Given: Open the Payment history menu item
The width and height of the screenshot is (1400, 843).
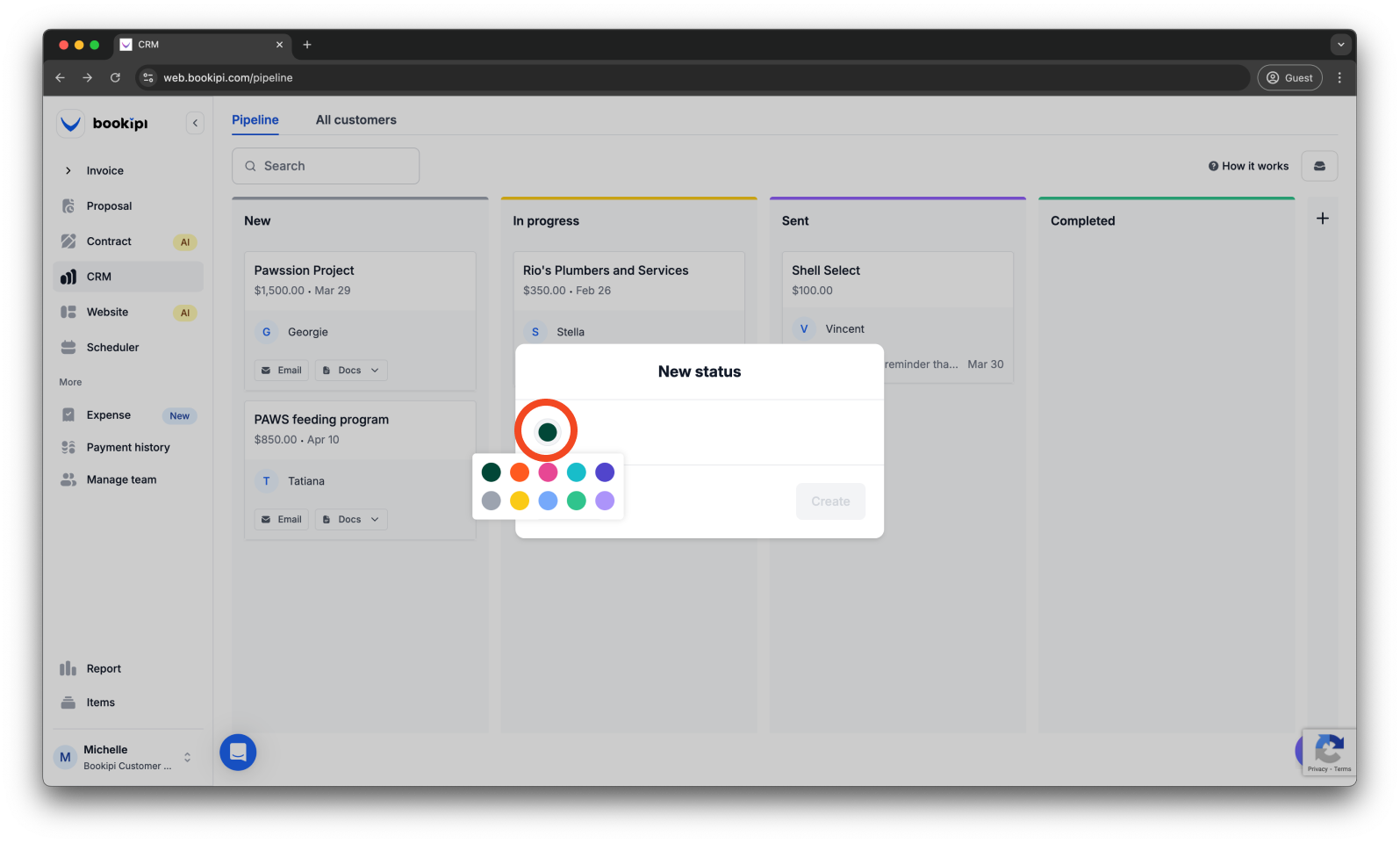Looking at the screenshot, I should tap(128, 447).
